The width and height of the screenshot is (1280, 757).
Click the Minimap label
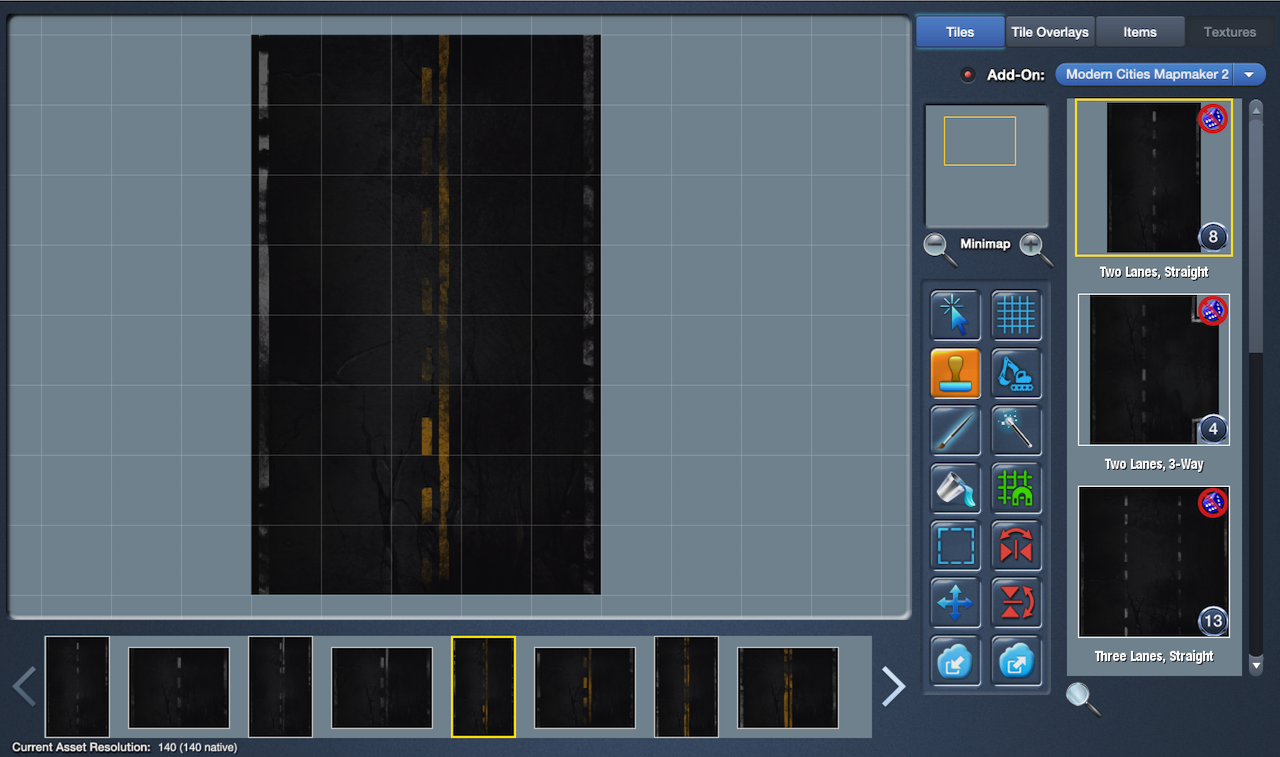point(986,244)
